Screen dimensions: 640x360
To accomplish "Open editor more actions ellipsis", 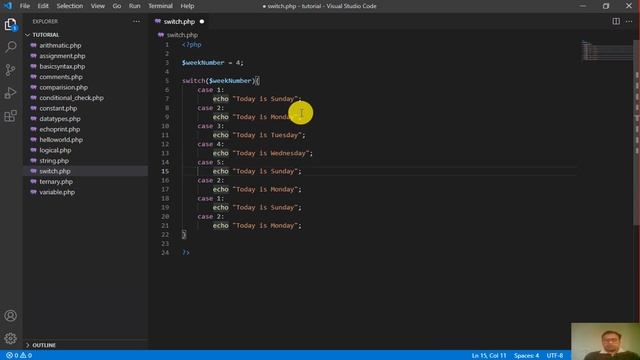I will 629,21.
